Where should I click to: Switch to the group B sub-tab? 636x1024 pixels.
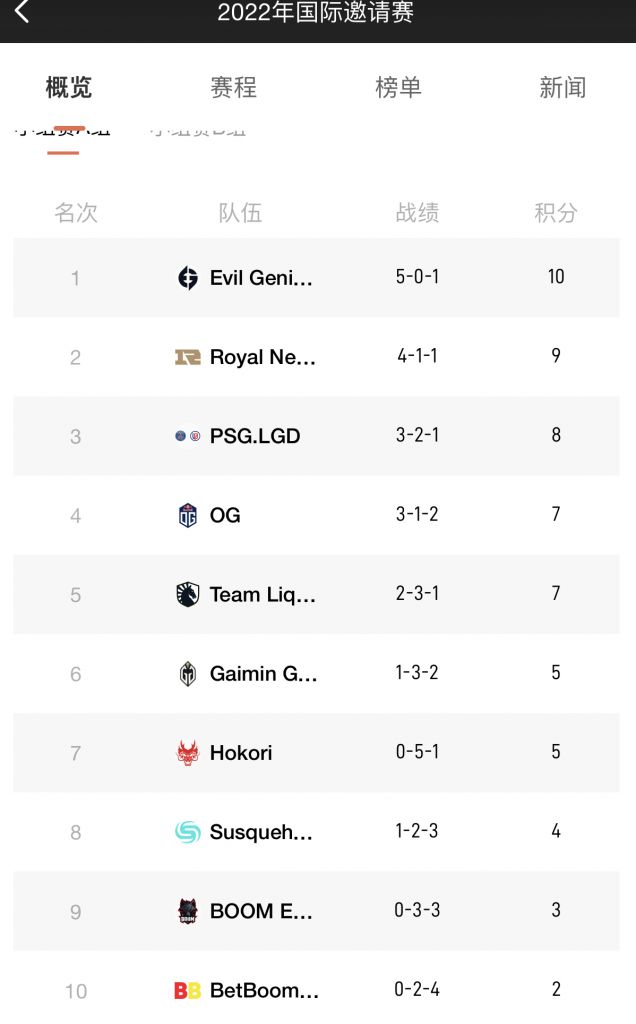pos(197,130)
